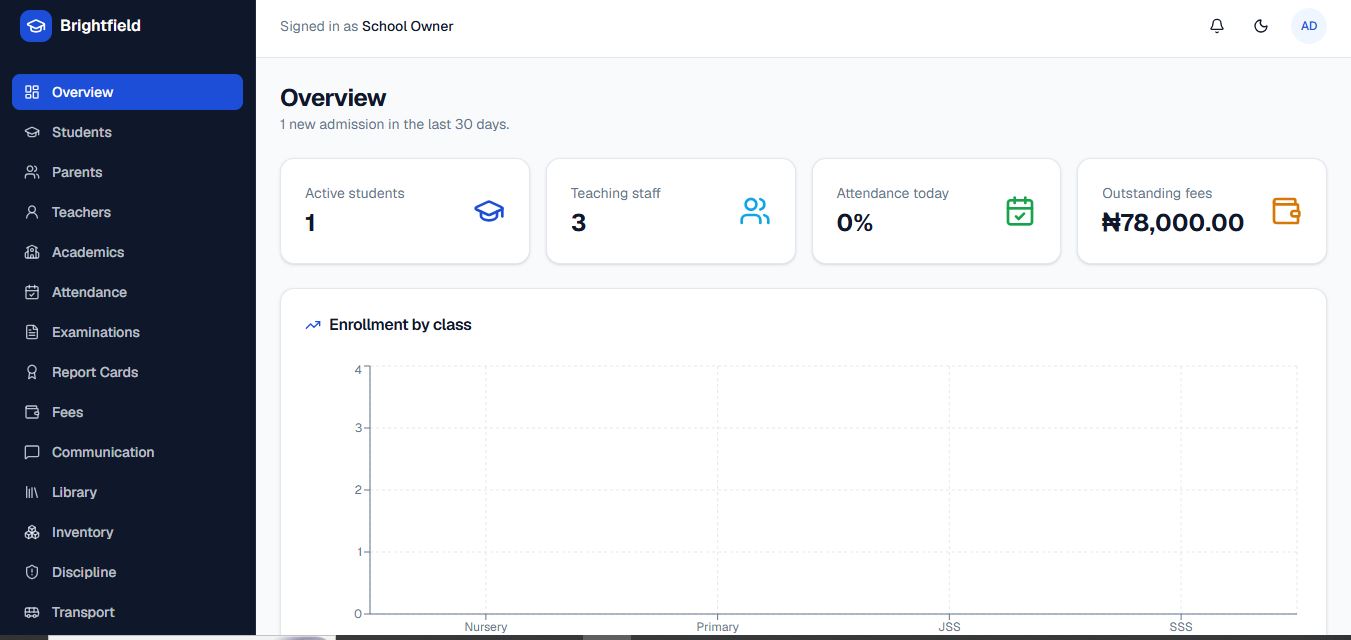
Task: Go to Attendance in the sidebar
Action: point(127,292)
